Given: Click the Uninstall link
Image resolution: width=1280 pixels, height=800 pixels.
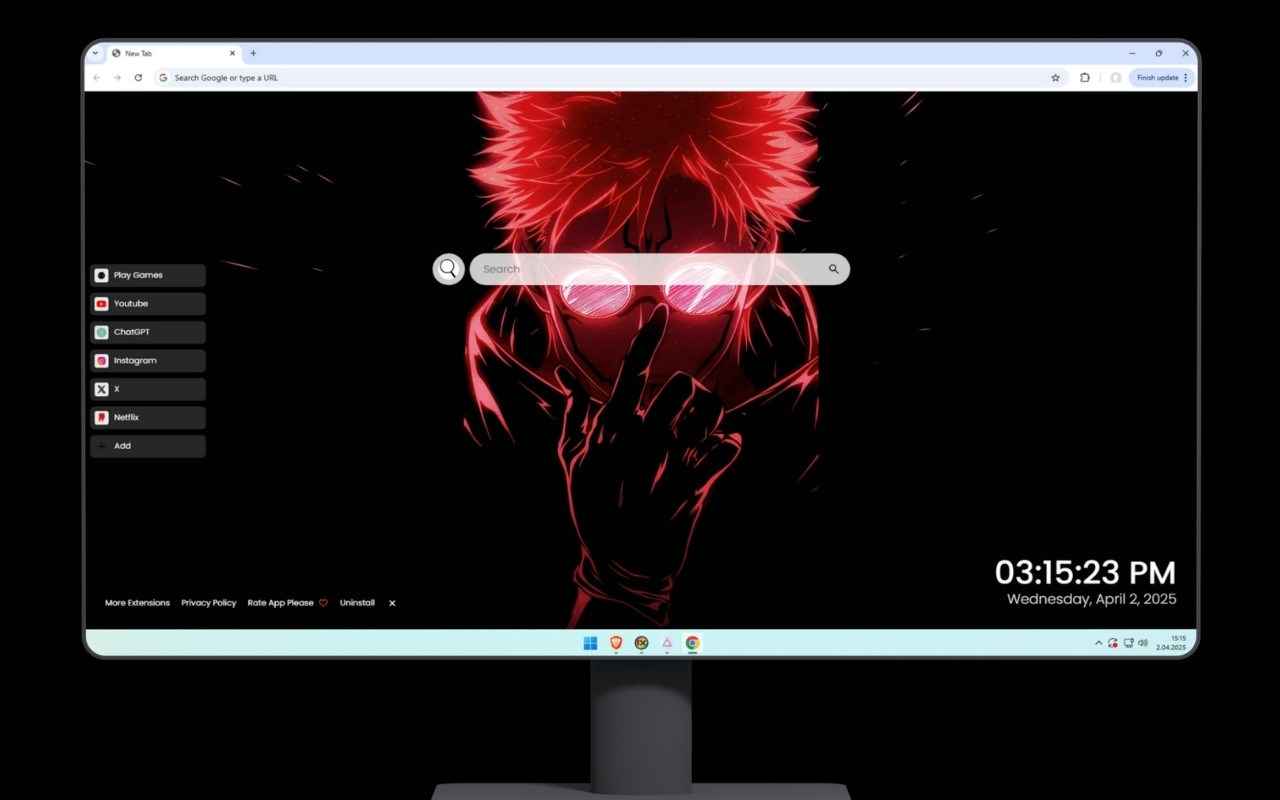Looking at the screenshot, I should (x=357, y=603).
